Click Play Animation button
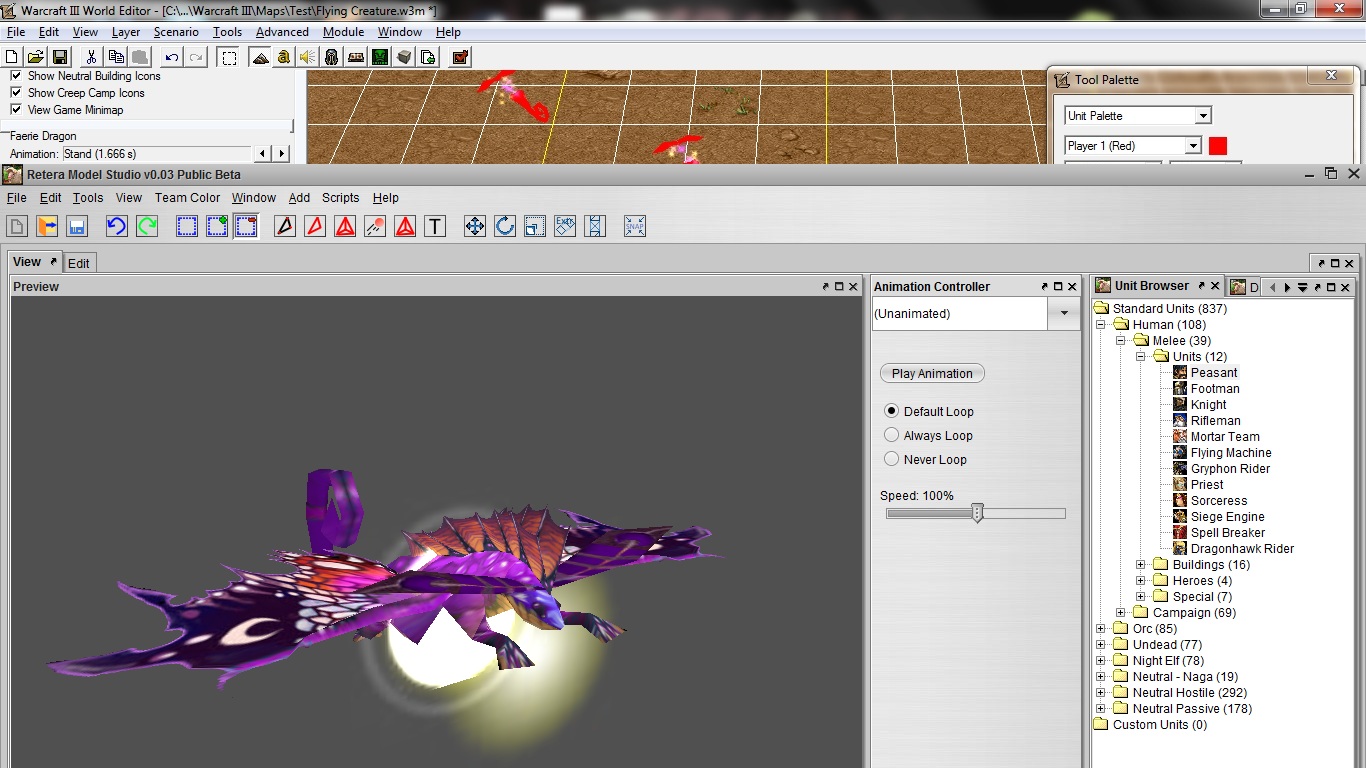Viewport: 1366px width, 768px height. point(932,373)
